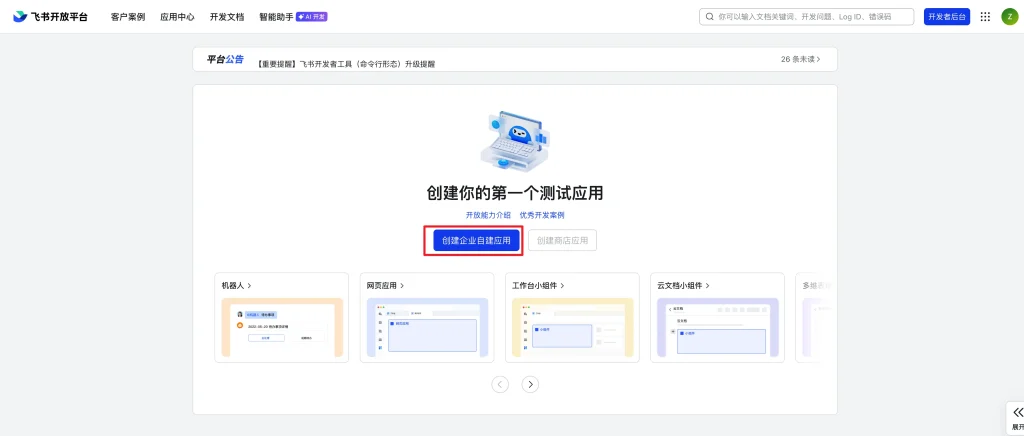Screen dimensions: 1024x436
Task: Open 应用中心 menu item
Action: 177,17
